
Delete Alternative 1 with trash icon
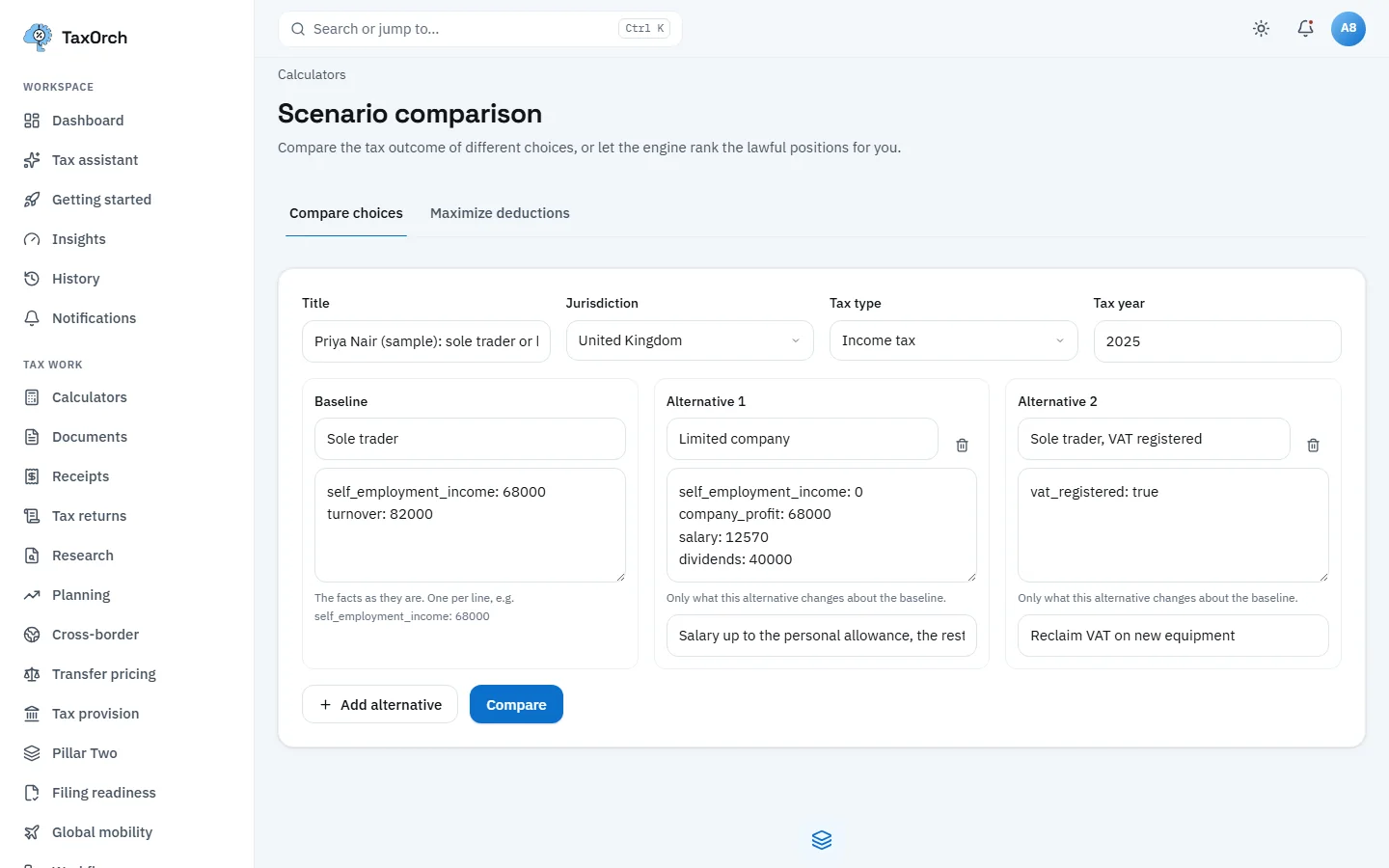[x=962, y=446]
